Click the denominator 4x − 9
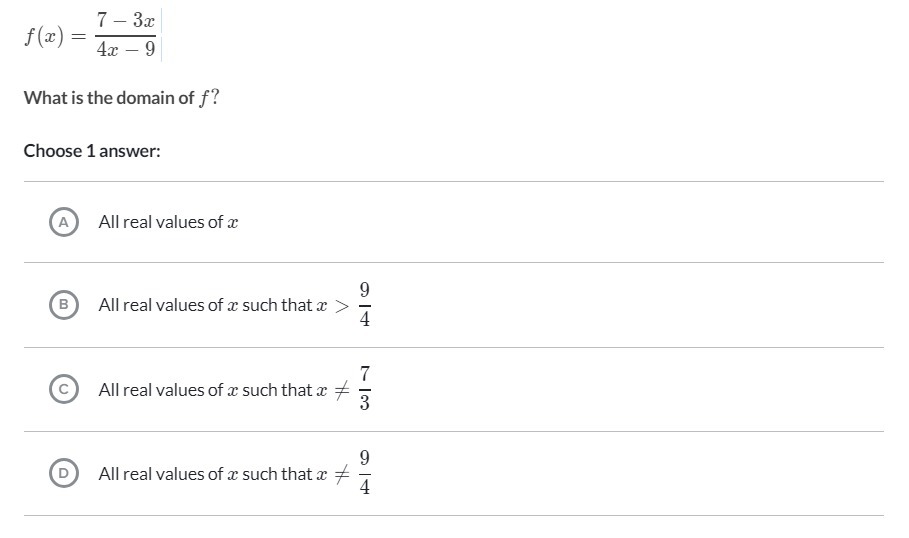This screenshot has width=909, height=538. [126, 49]
